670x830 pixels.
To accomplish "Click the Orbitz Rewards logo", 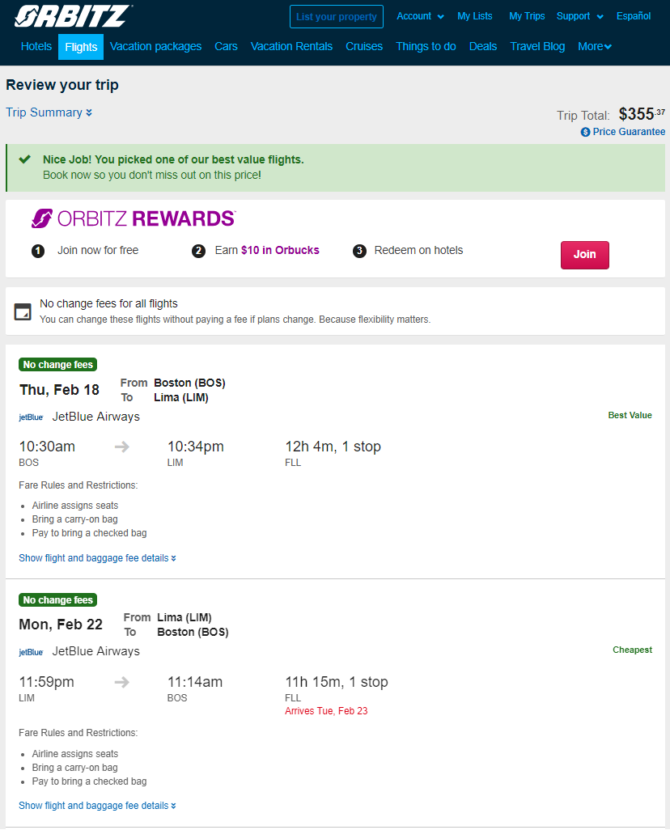I will [133, 218].
